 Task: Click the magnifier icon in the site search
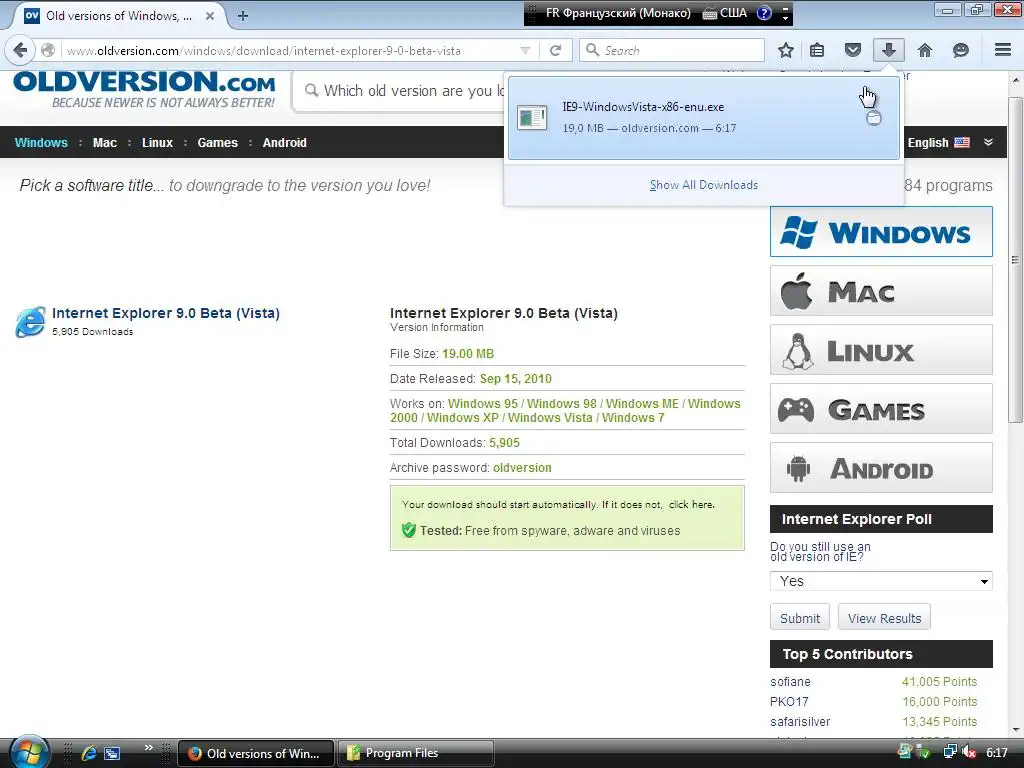(x=312, y=91)
